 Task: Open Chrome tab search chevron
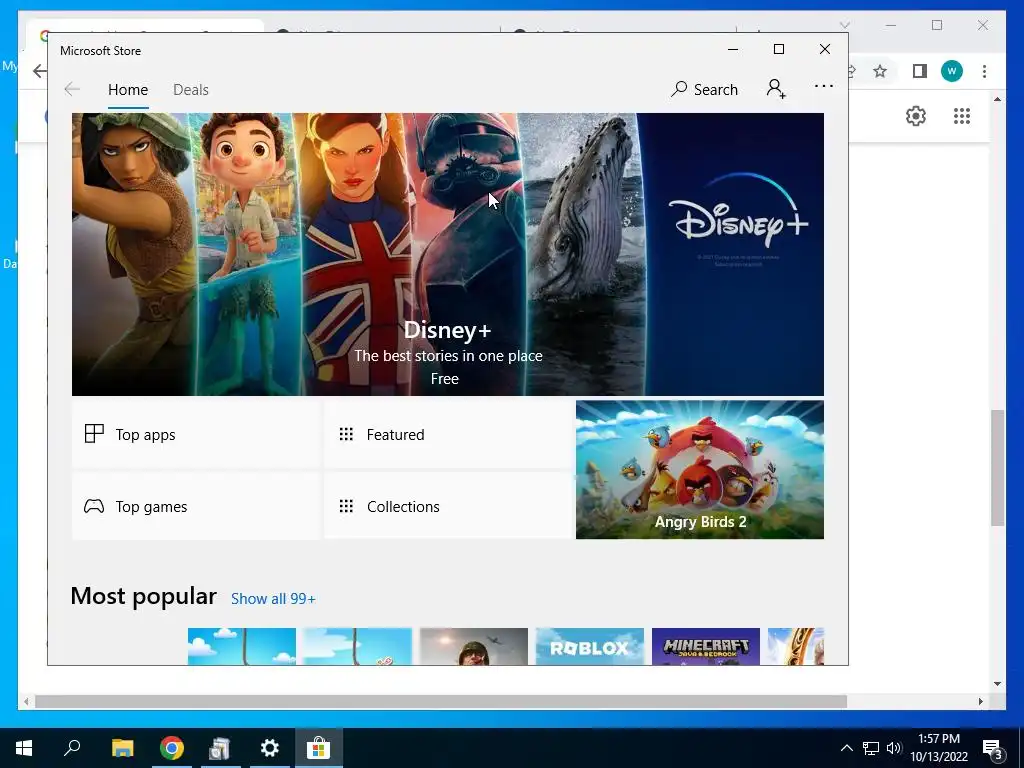(x=844, y=25)
